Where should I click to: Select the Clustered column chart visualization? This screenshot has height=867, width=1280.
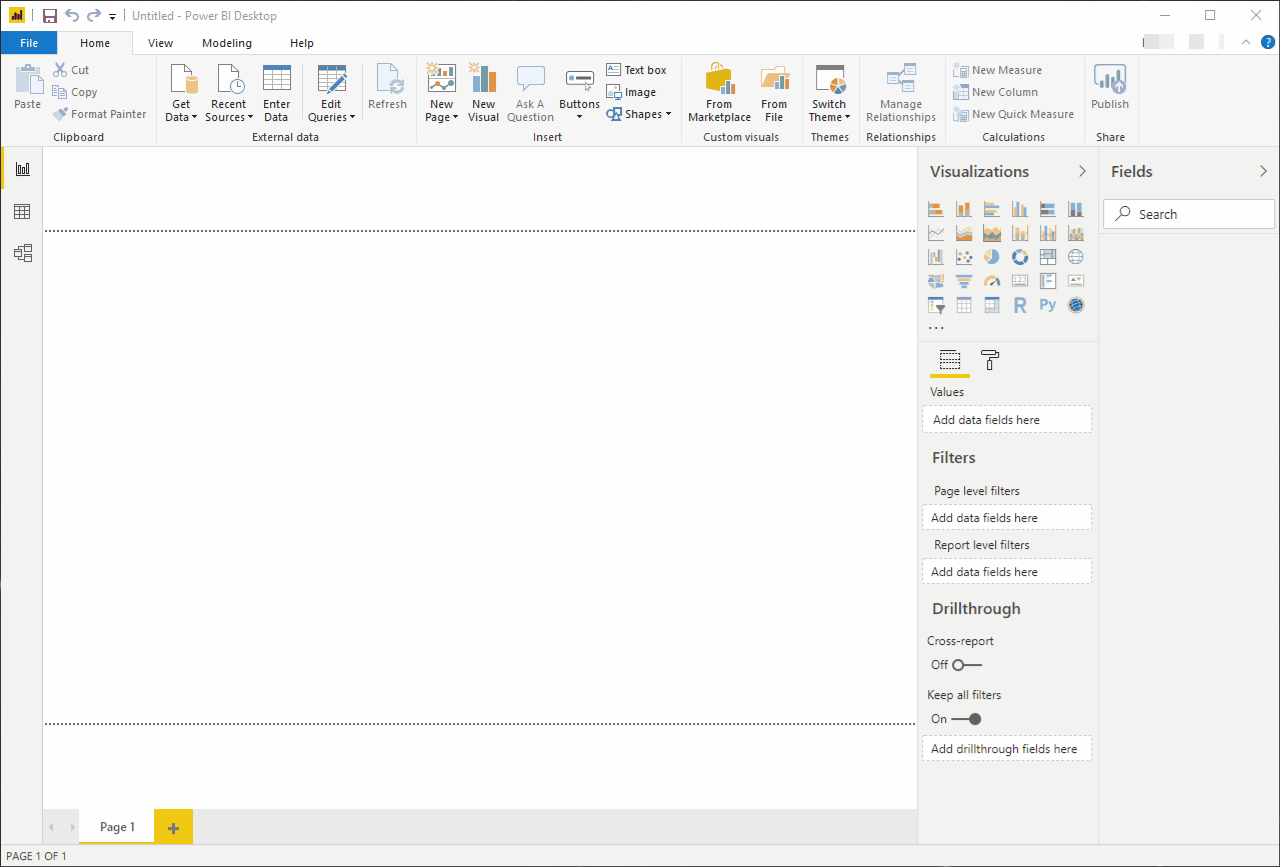(1020, 209)
